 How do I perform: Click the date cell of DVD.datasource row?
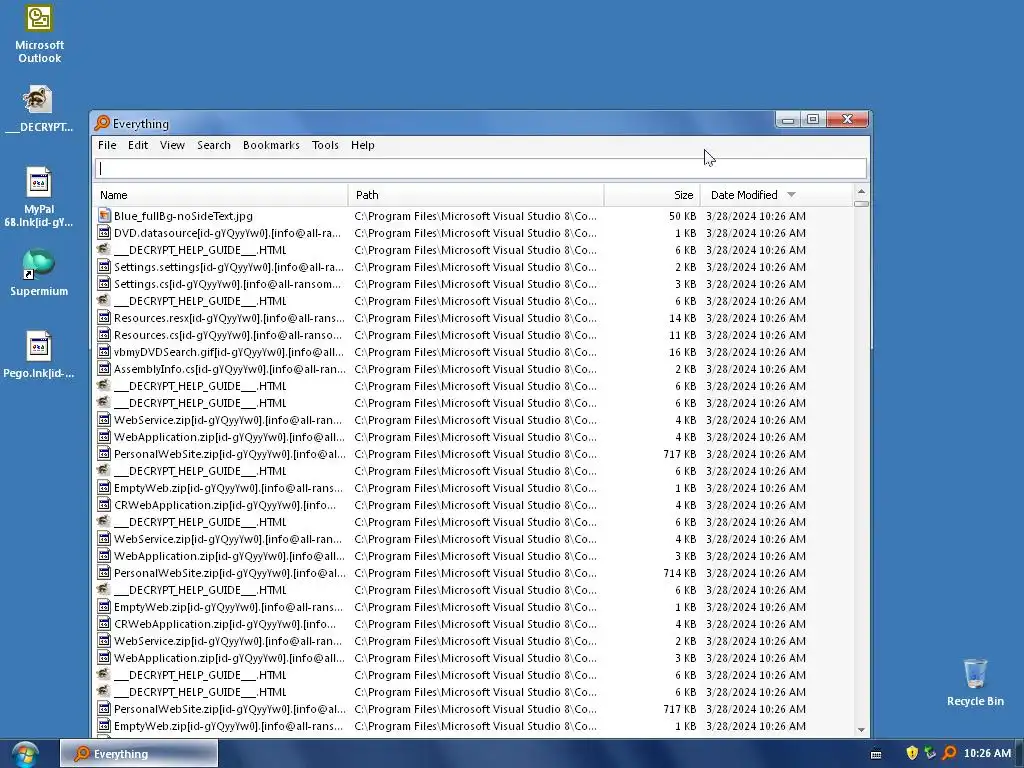(x=756, y=232)
